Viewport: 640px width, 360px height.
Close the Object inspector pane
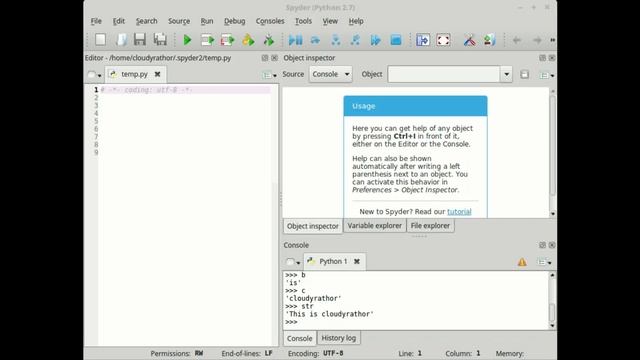552,58
